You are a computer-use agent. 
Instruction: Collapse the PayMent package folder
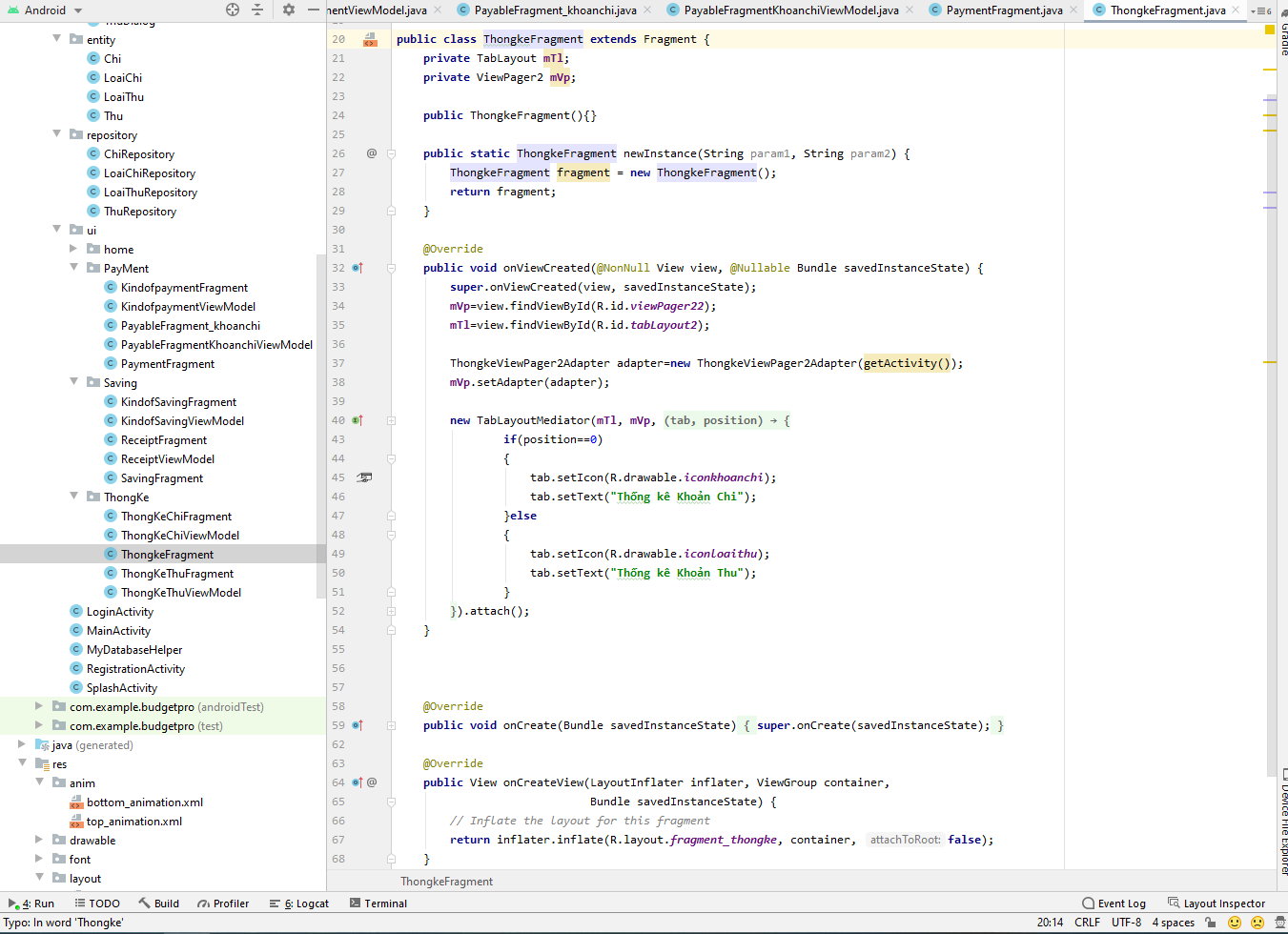tap(74, 267)
